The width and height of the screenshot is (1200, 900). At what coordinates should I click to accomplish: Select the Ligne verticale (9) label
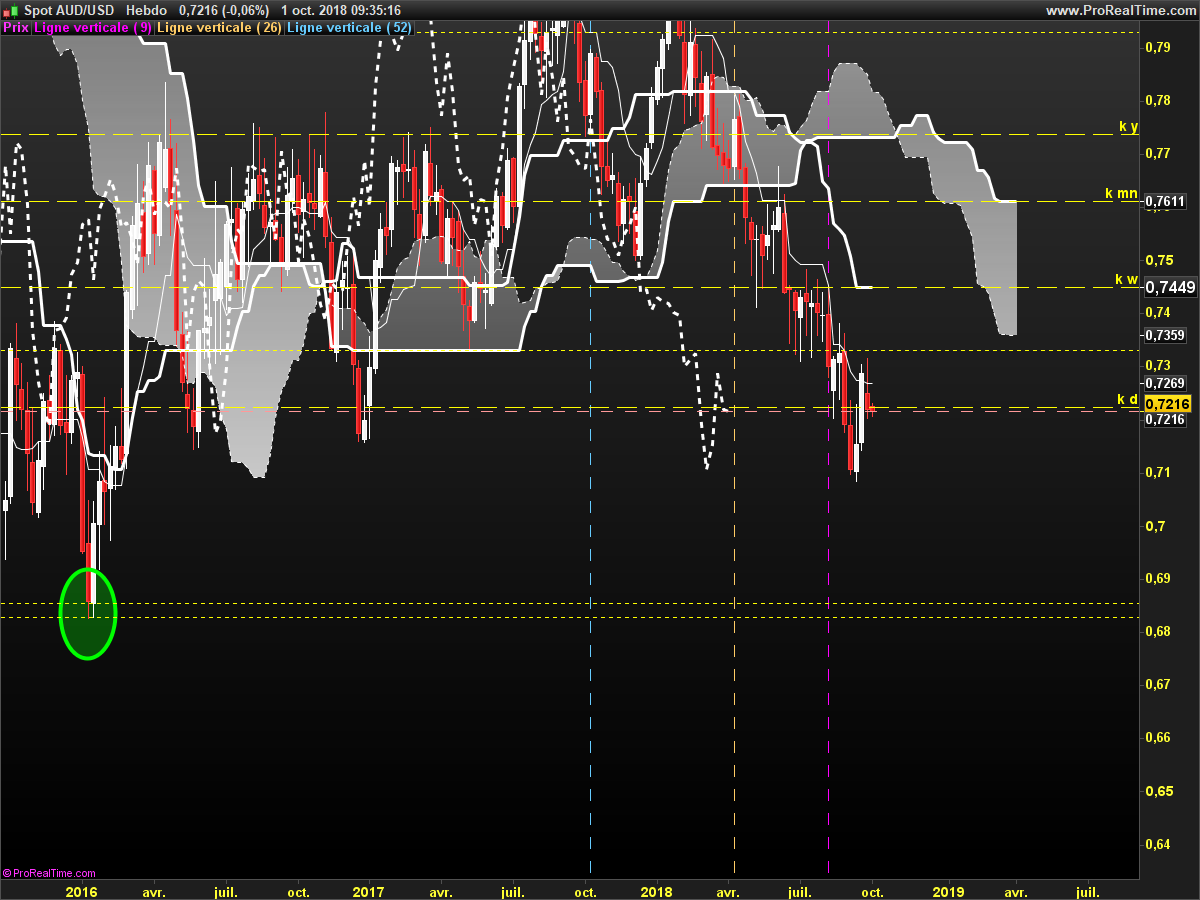pos(93,28)
